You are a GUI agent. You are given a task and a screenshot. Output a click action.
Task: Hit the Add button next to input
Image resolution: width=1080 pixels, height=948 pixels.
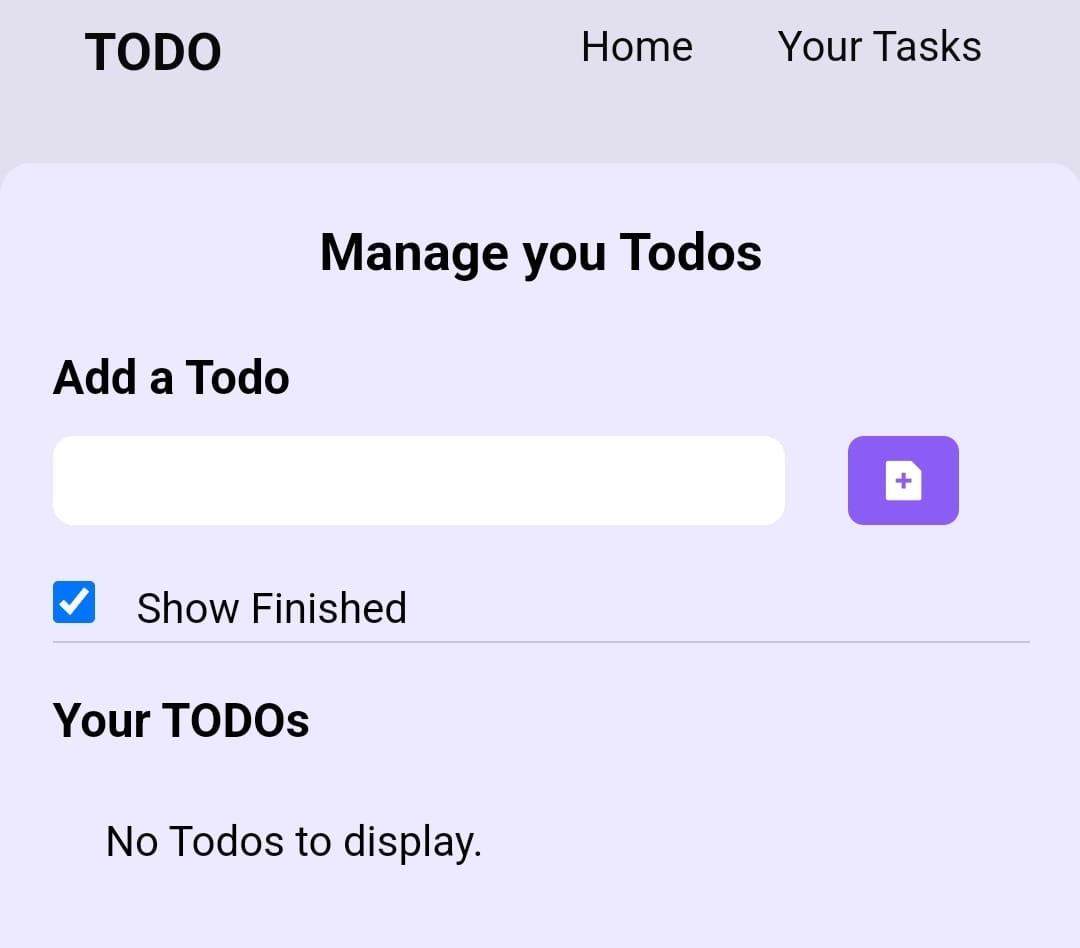(903, 480)
